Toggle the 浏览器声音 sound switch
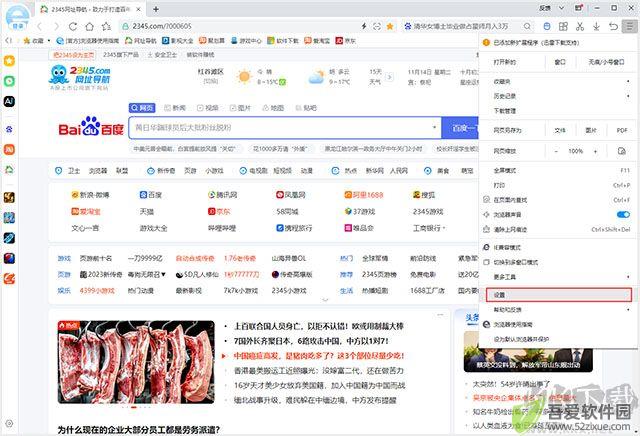The image size is (640, 436). pos(623,214)
